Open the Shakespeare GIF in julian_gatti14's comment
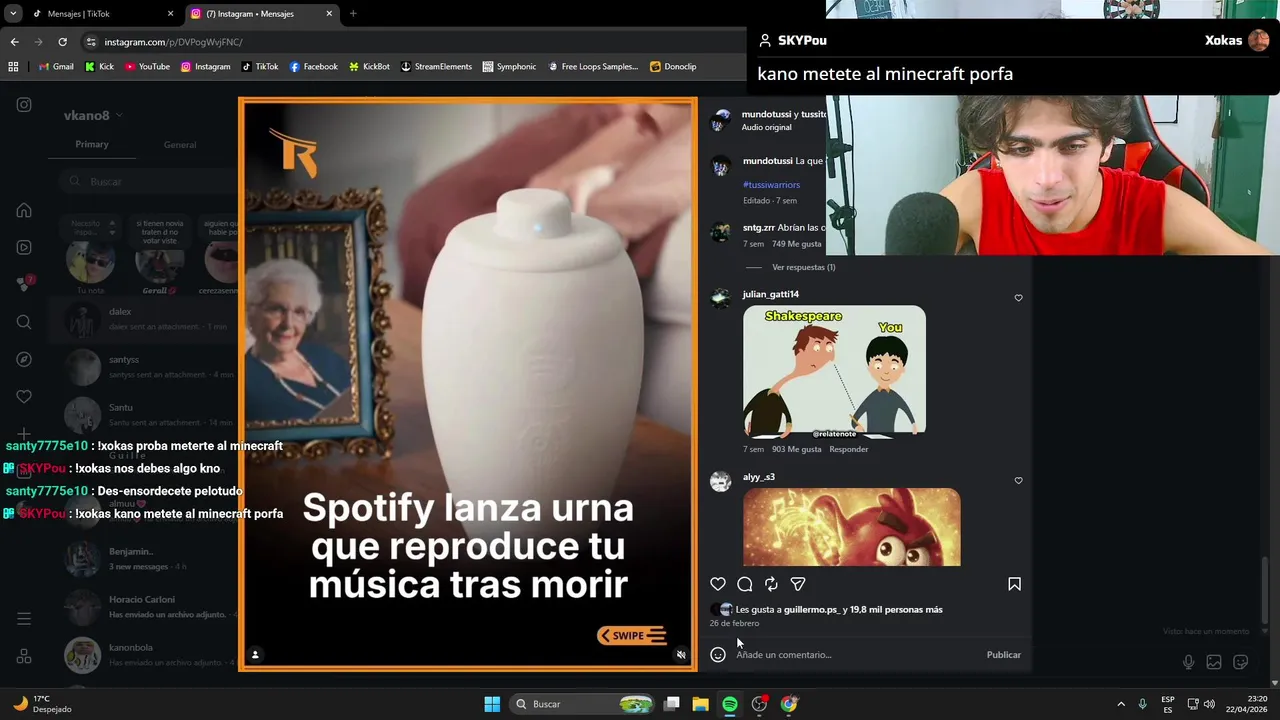This screenshot has width=1280, height=720. click(834, 371)
